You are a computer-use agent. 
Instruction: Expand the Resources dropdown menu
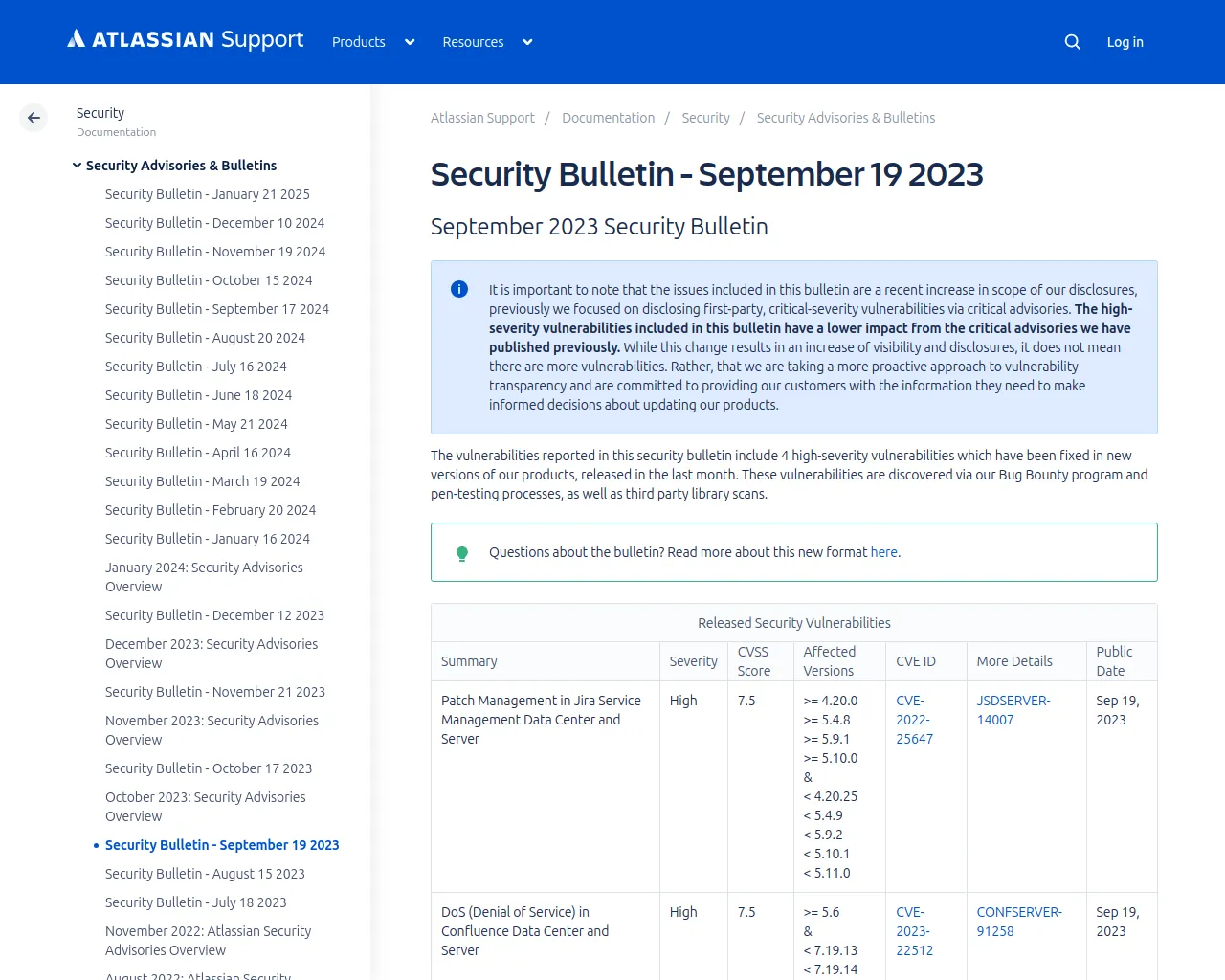point(487,42)
